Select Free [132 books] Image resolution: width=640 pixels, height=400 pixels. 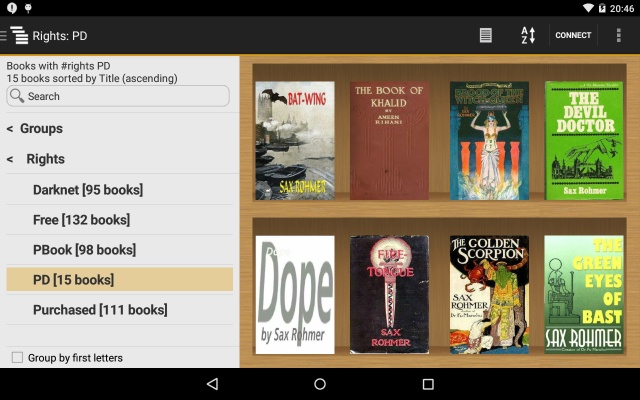120,220
